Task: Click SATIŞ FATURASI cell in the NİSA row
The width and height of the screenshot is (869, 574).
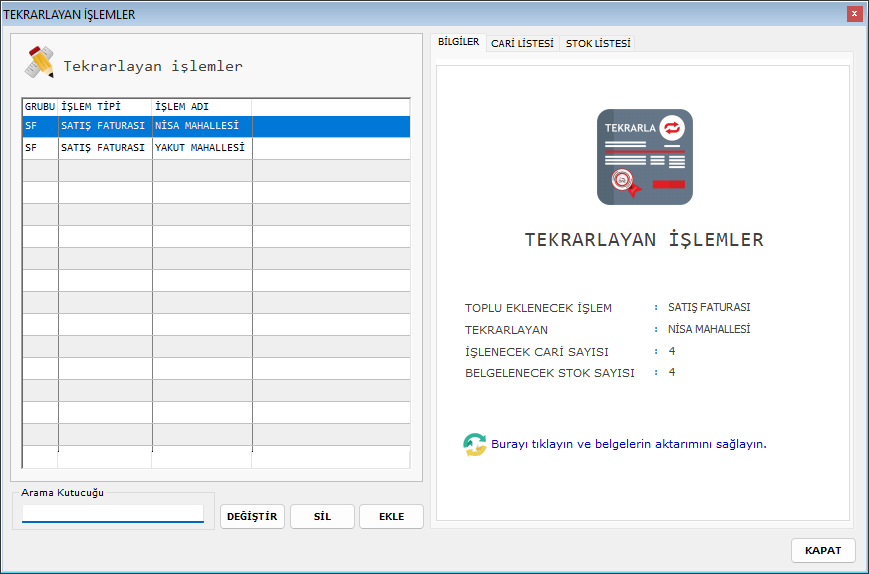Action: 105,127
